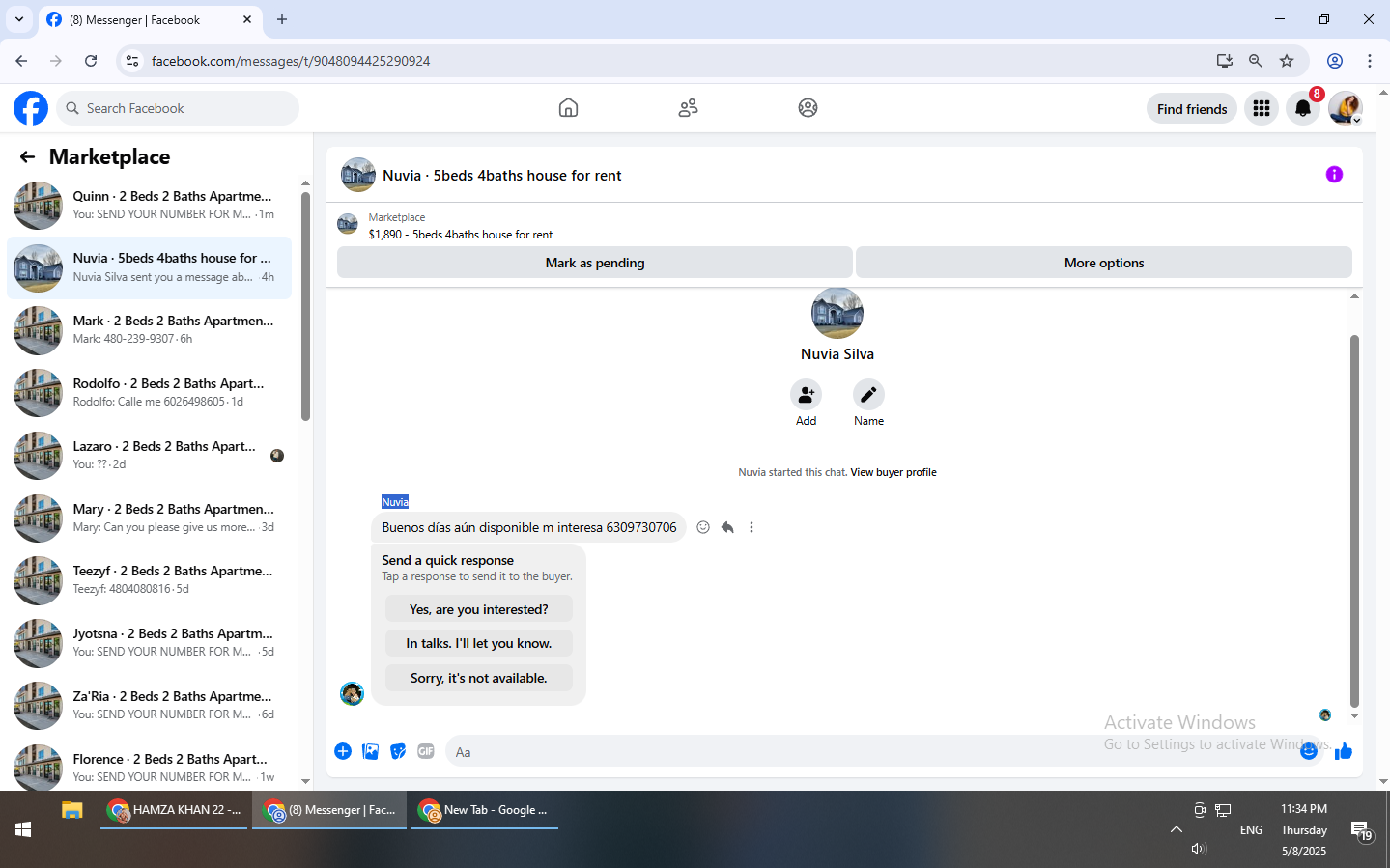Focus the Search Facebook field

coord(178,108)
